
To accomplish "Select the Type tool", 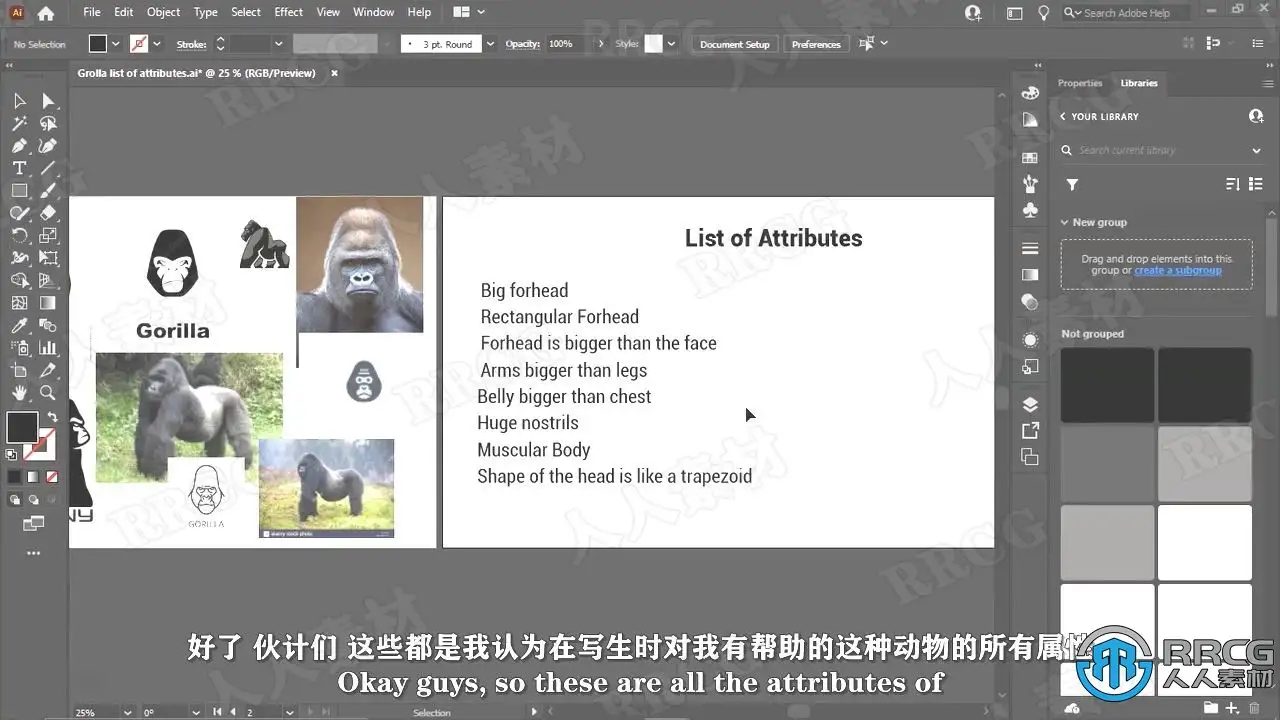I will [19, 168].
